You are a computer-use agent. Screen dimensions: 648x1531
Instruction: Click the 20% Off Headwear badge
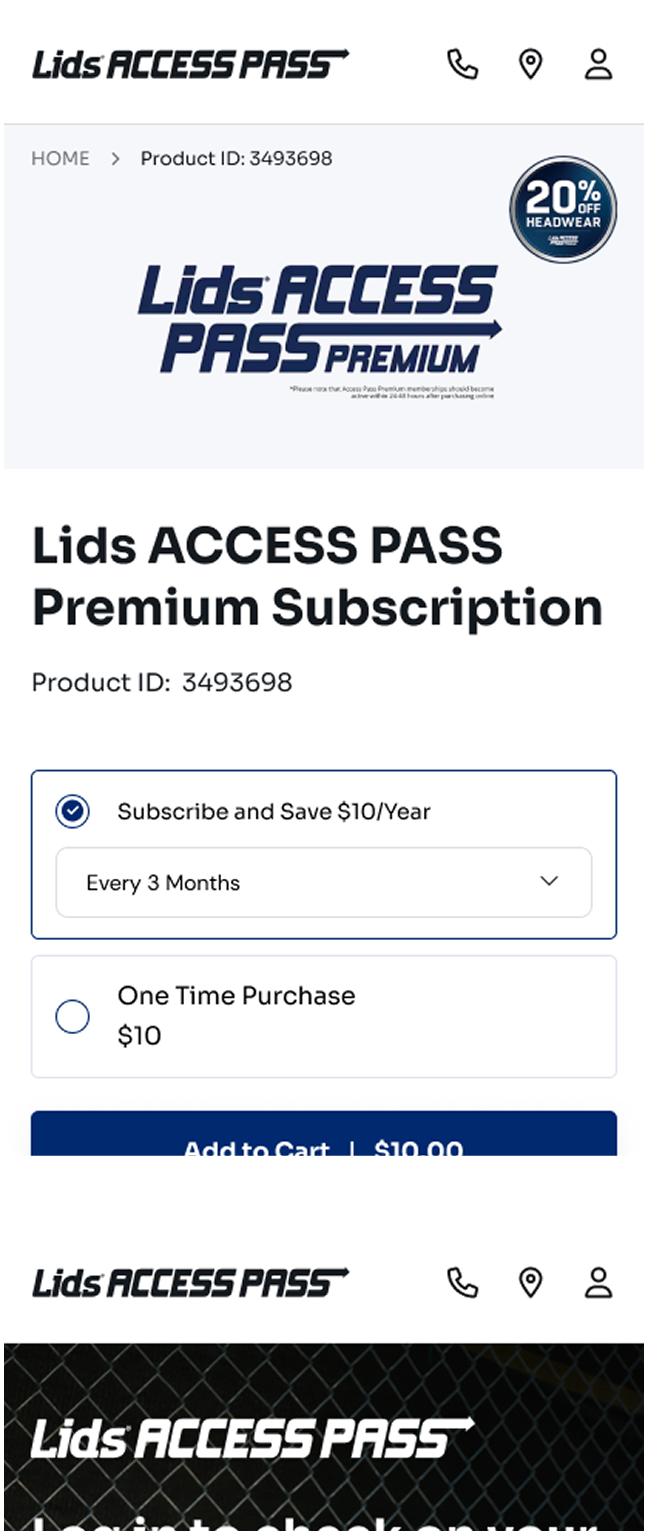coord(563,210)
